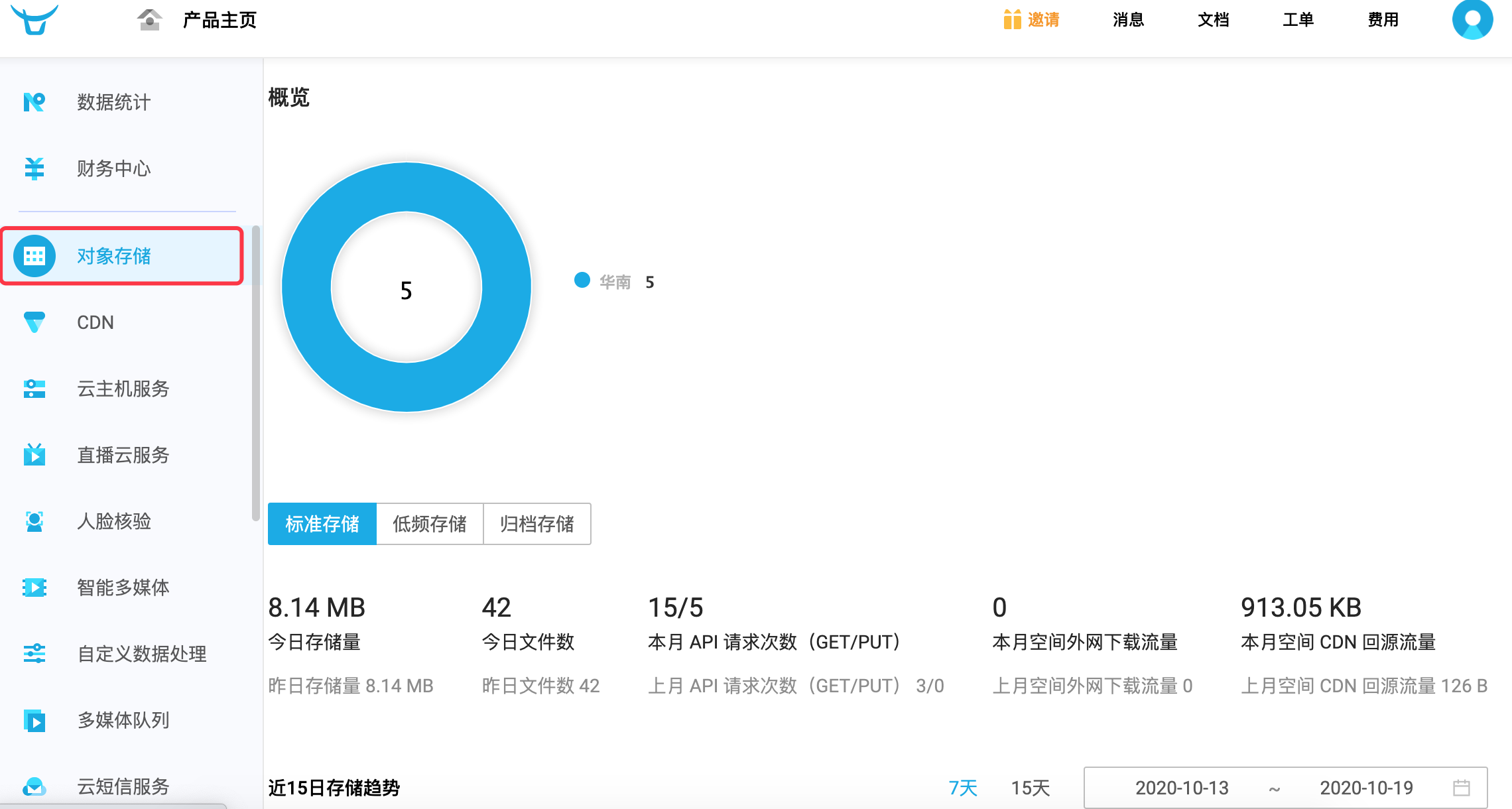Click the Qiniu bull logo
This screenshot has height=809, width=1512.
pyautogui.click(x=34, y=19)
